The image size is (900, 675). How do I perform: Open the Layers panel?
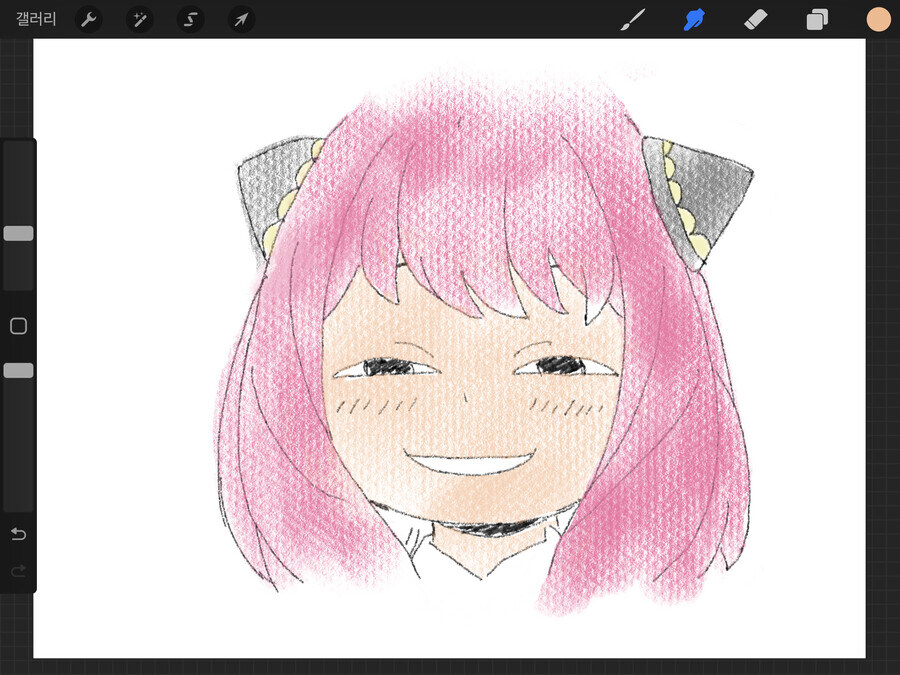[817, 20]
